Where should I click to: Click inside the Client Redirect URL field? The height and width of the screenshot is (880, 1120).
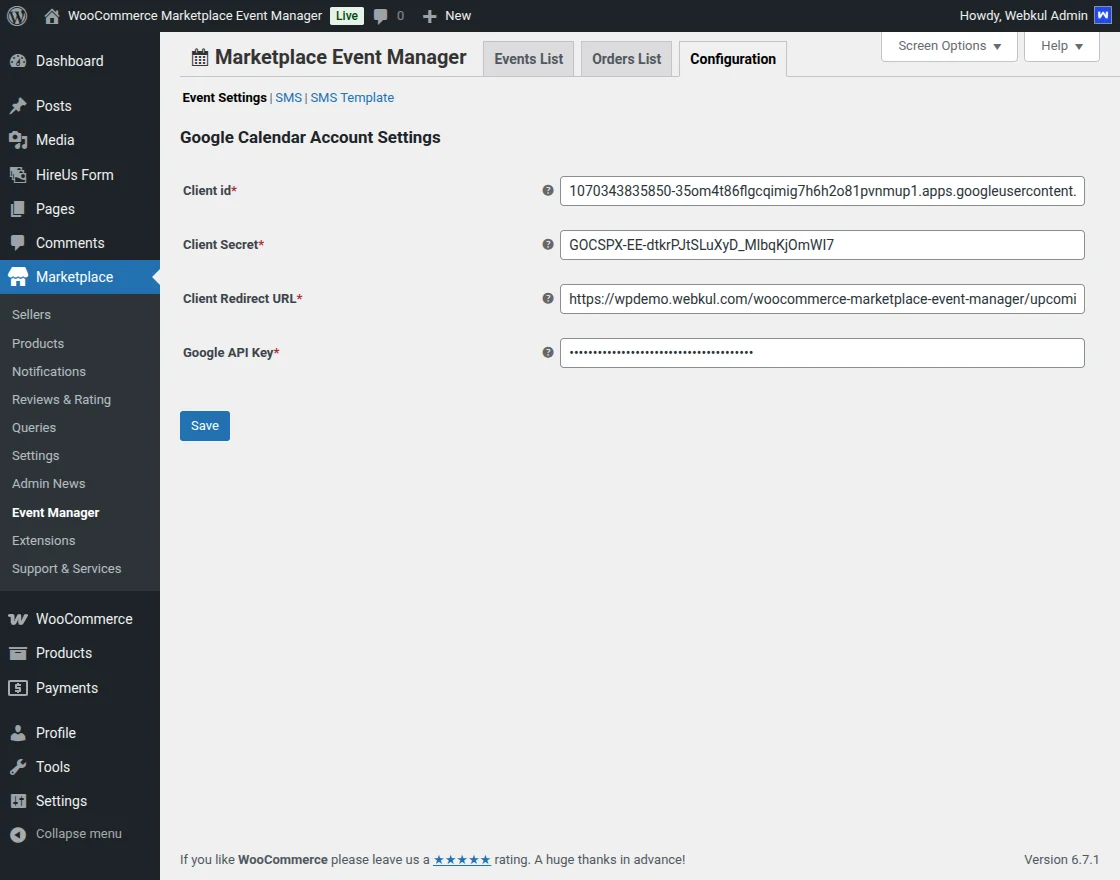820,298
